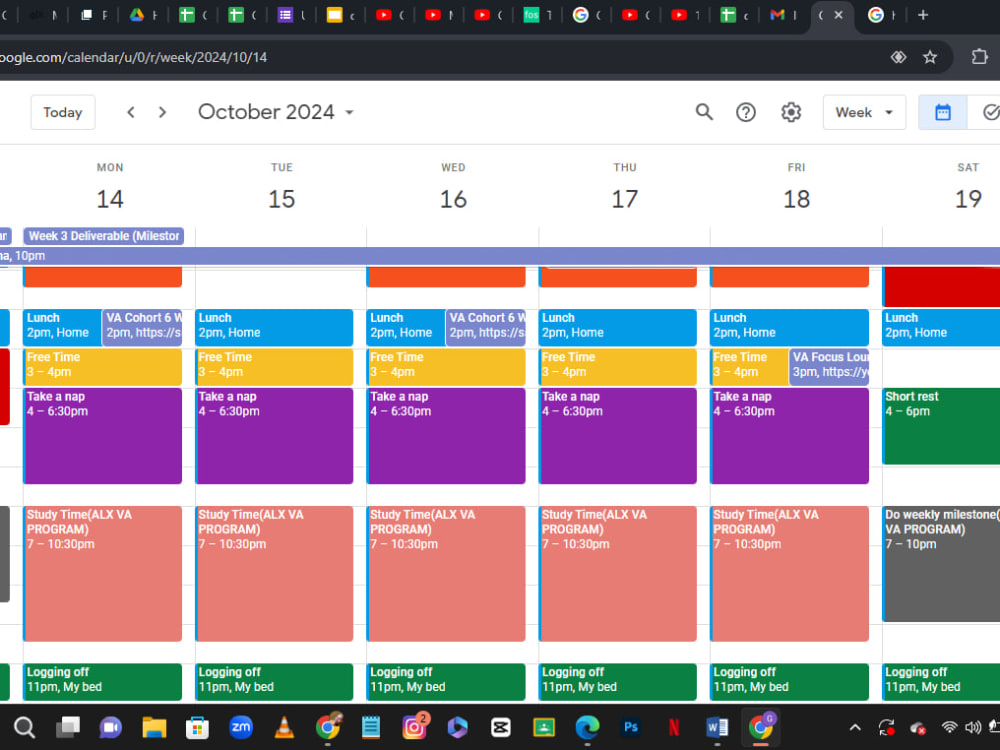Open Saturday's Lunch event
This screenshot has width=1000, height=750.
(x=941, y=327)
